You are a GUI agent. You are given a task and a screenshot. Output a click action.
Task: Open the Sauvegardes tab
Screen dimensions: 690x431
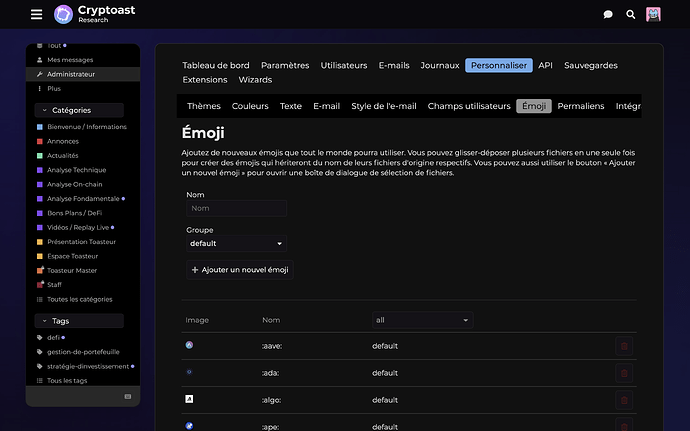591,65
